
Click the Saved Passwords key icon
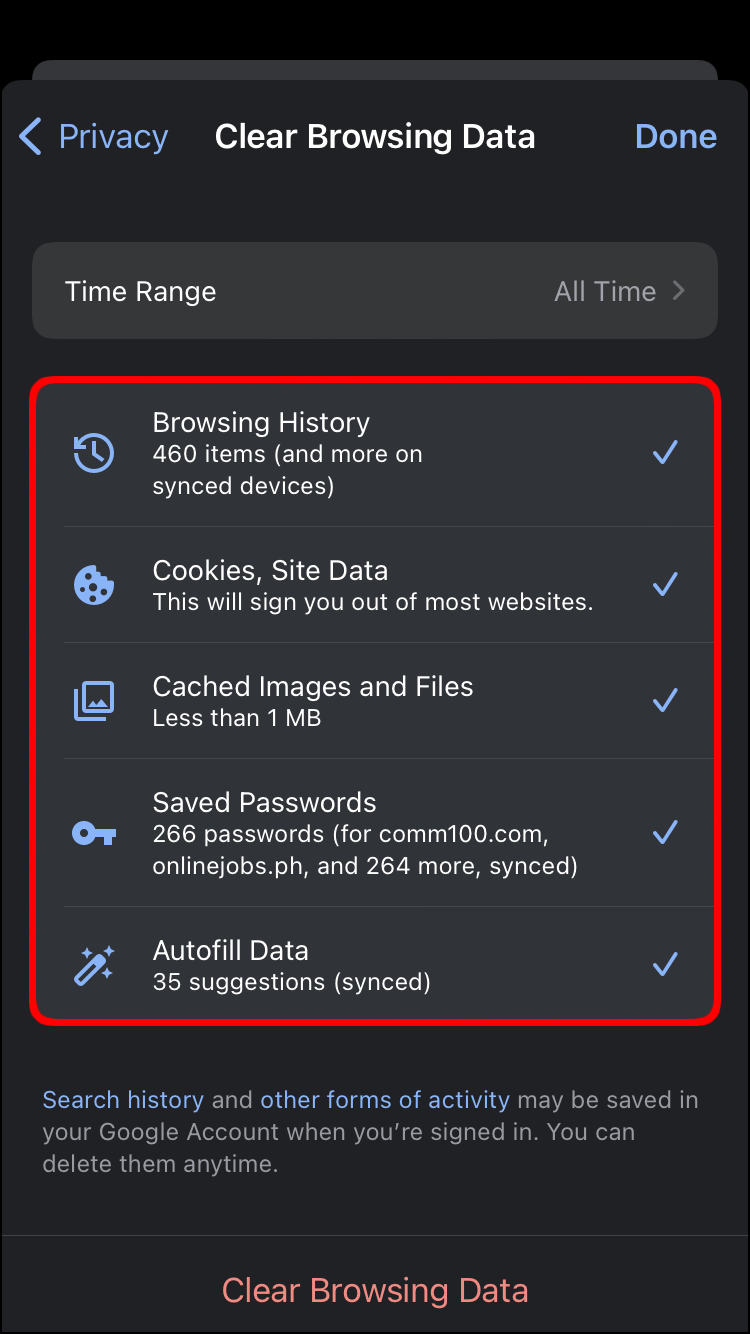coord(94,833)
